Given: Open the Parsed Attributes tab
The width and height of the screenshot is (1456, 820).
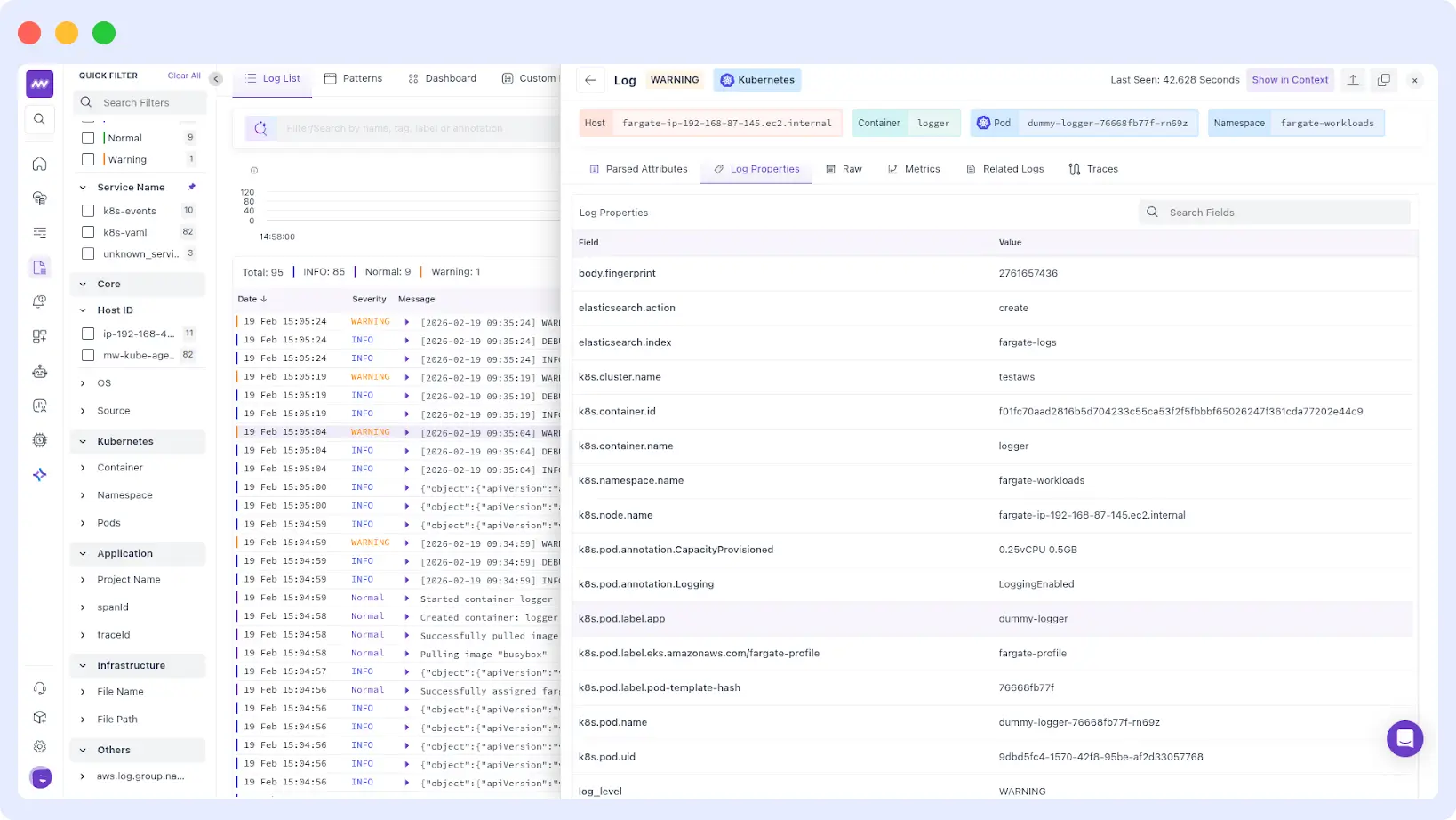Looking at the screenshot, I should point(638,169).
